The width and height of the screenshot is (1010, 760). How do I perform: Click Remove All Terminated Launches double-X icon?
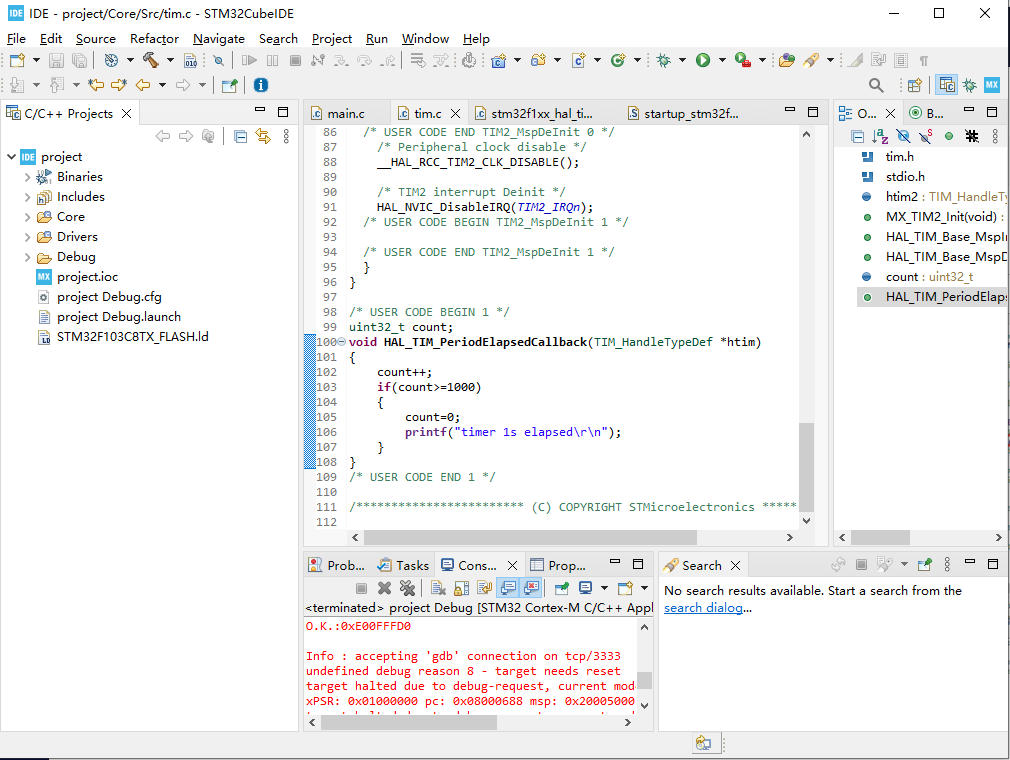pos(406,587)
